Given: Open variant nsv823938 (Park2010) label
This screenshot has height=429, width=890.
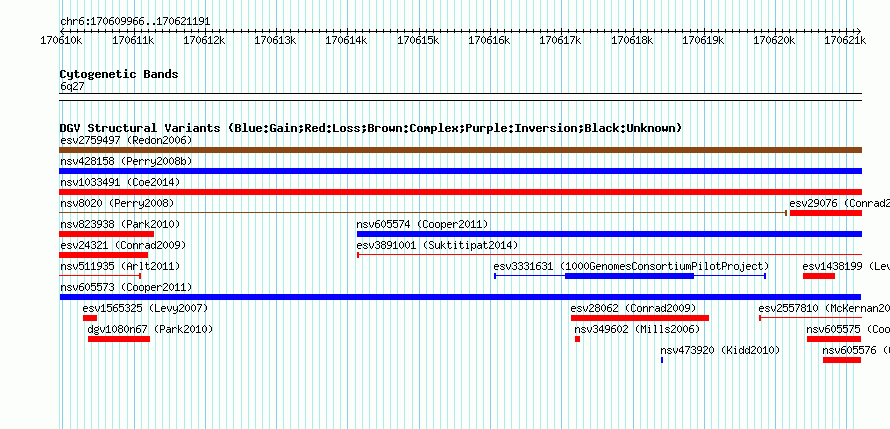Looking at the screenshot, I should (x=120, y=224).
